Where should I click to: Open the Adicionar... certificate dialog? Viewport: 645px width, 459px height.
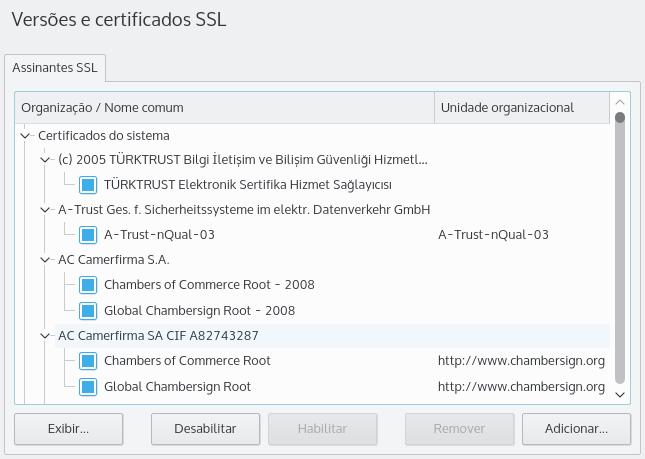click(576, 429)
